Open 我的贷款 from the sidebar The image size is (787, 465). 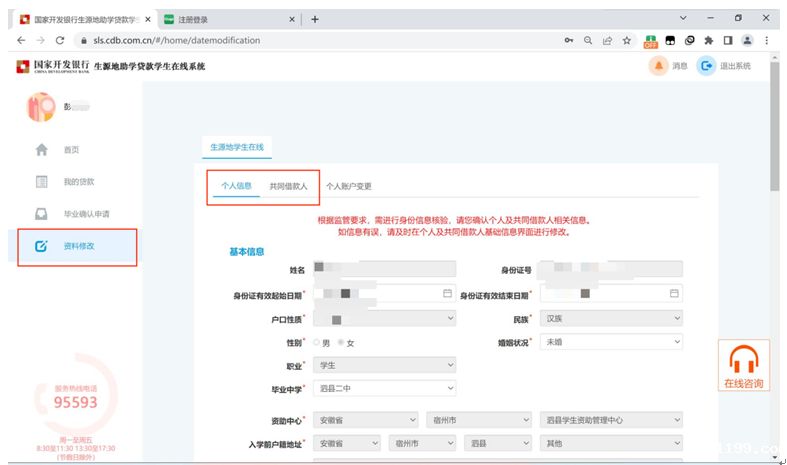click(42, 182)
